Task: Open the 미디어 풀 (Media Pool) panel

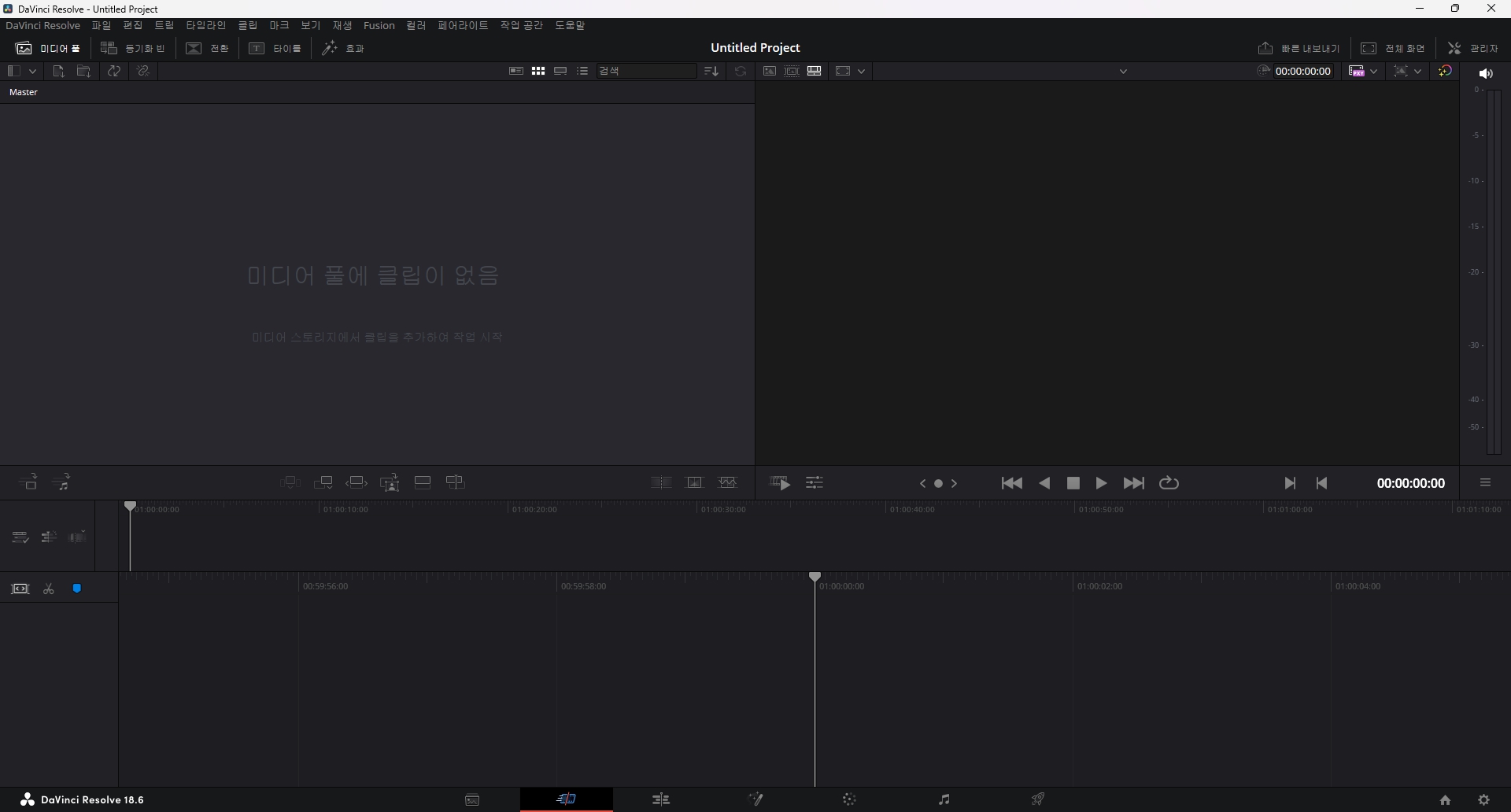Action: (x=48, y=48)
